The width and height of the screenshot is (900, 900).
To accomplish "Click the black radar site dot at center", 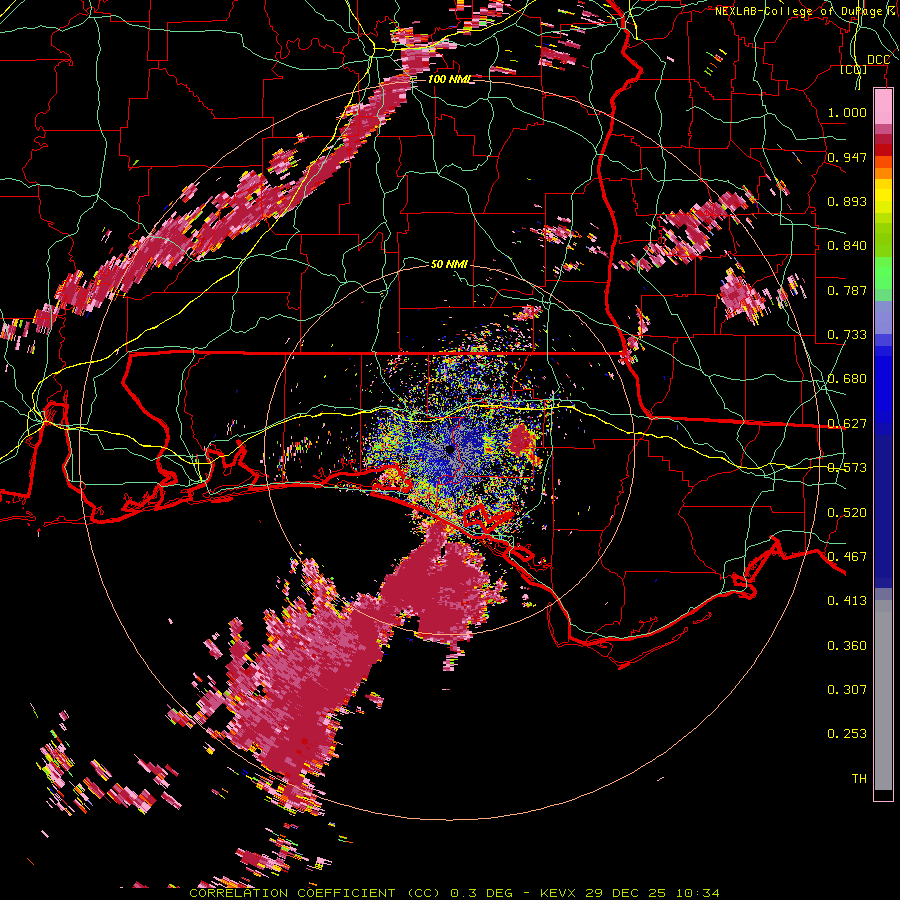I will [449, 449].
